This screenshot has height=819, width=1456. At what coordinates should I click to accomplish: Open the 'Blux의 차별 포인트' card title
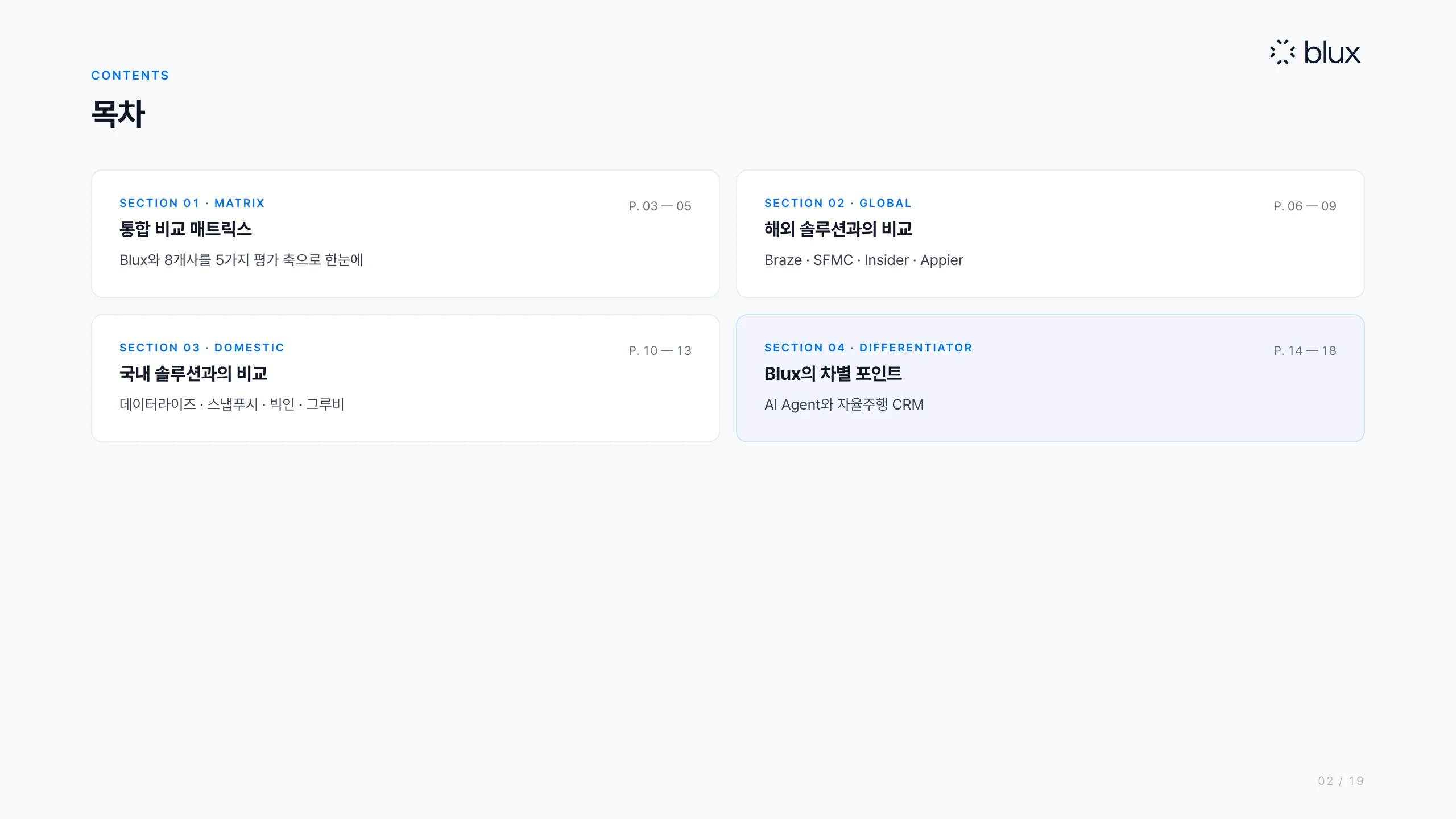pos(833,374)
